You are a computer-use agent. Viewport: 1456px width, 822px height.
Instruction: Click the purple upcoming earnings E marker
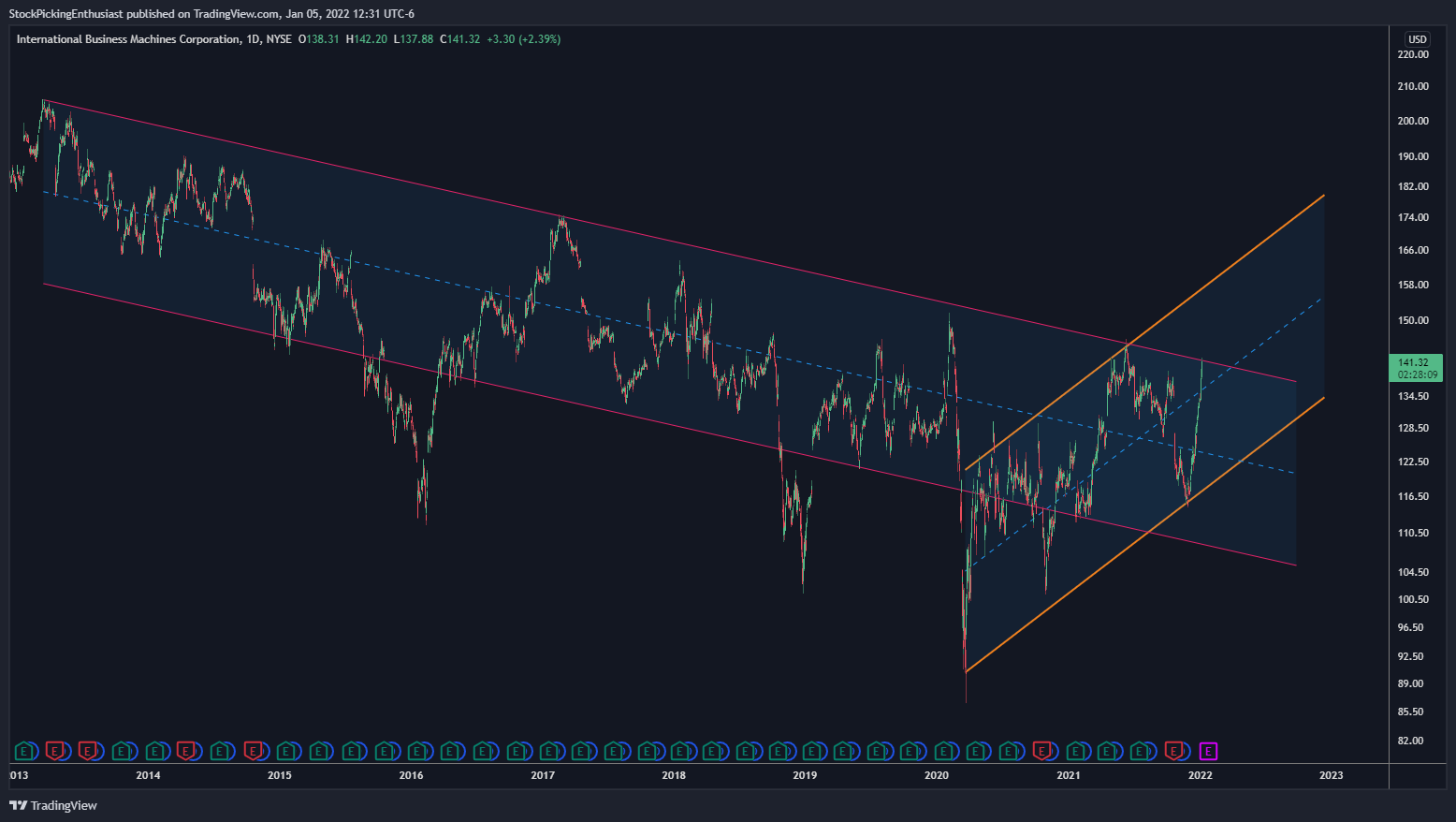1208,751
